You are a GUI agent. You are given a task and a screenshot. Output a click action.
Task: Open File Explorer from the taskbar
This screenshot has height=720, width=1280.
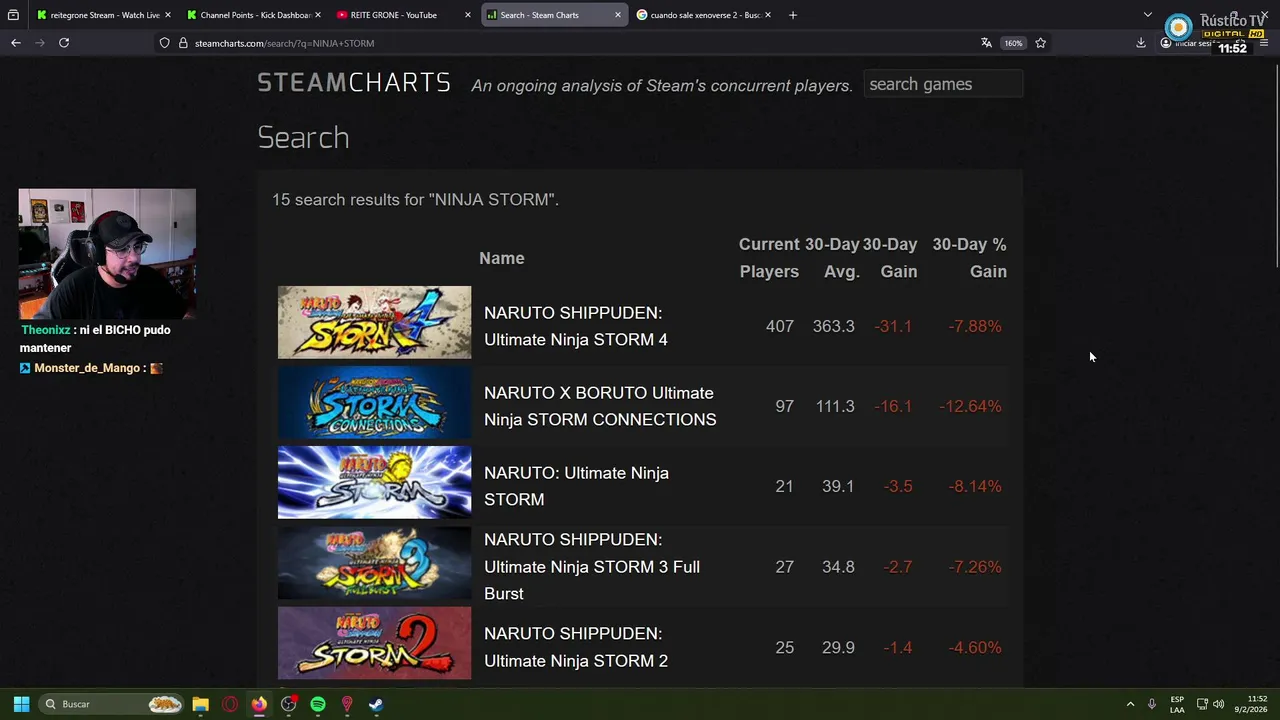pos(200,704)
